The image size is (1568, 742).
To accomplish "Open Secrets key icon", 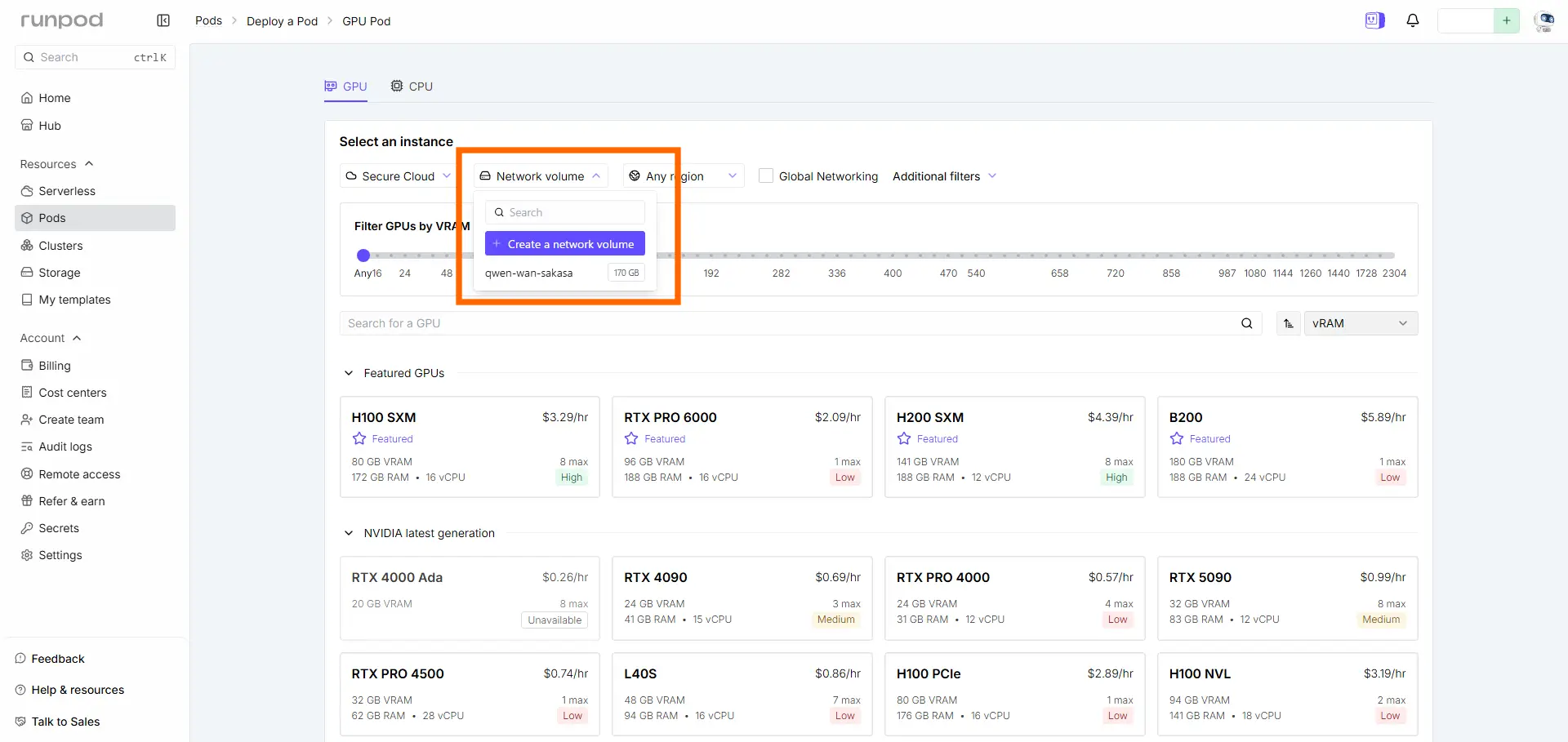I will 27,528.
